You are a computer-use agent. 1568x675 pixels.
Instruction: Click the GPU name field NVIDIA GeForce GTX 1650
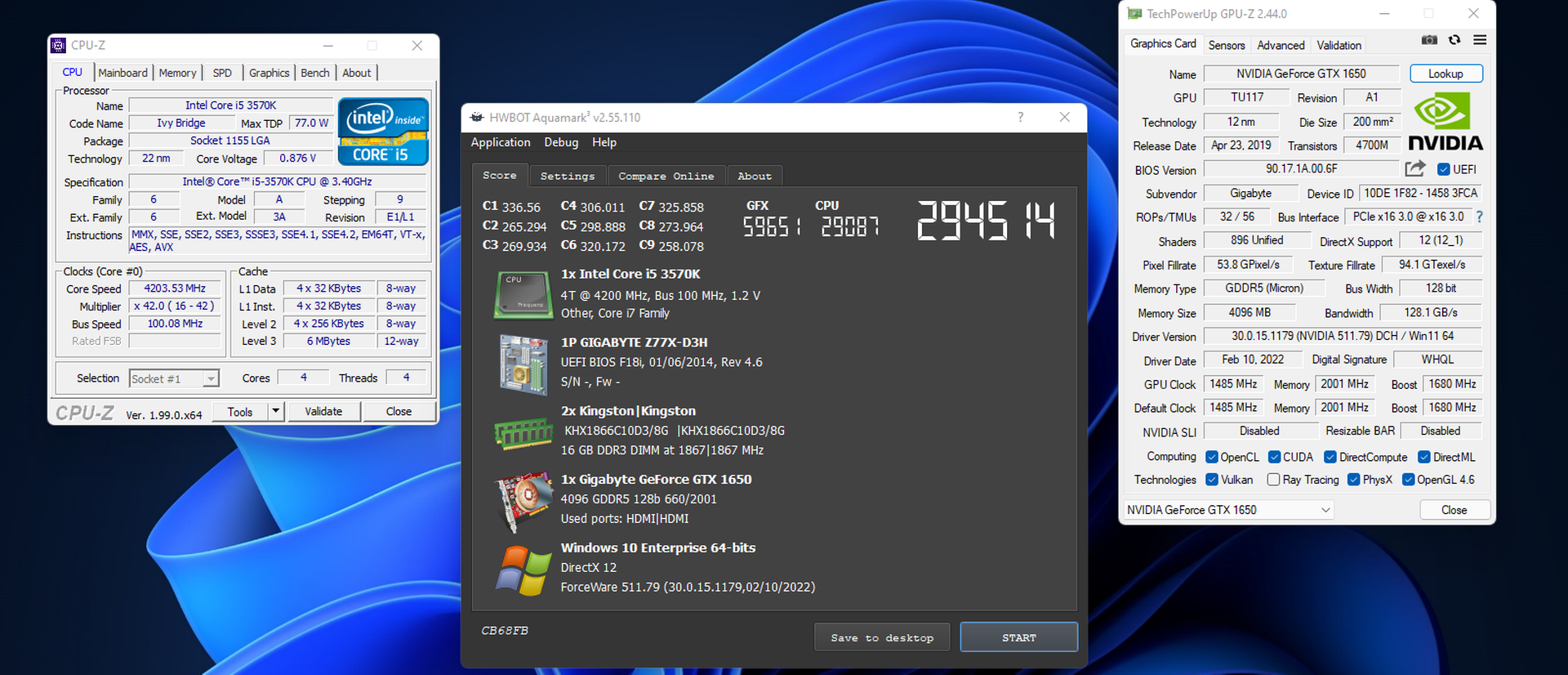(1301, 74)
